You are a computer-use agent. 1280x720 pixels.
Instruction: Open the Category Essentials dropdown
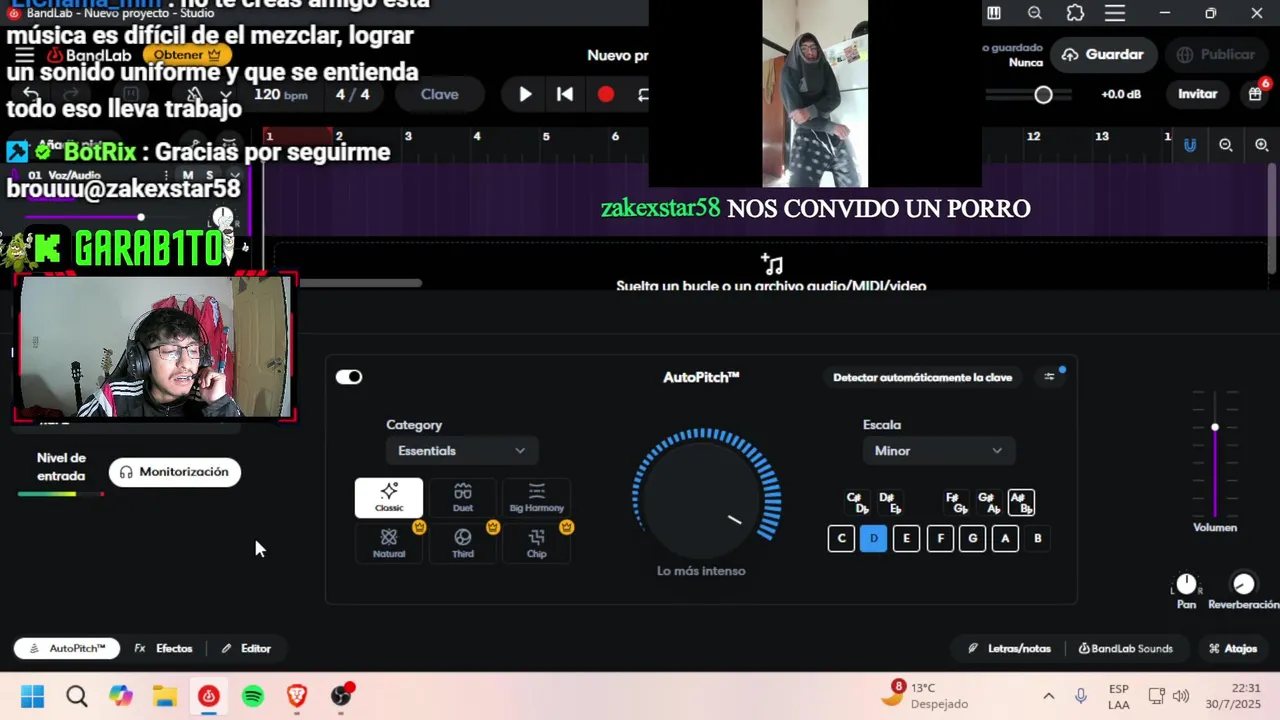462,451
